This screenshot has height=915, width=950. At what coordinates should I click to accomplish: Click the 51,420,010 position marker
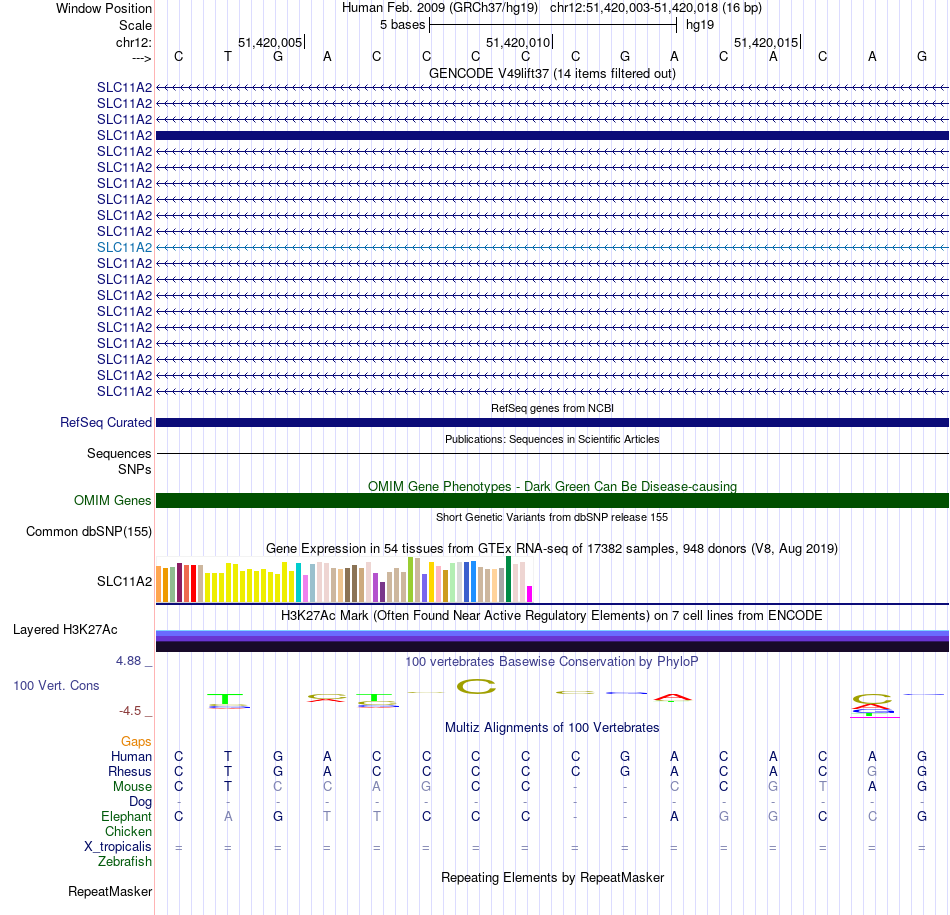point(519,42)
